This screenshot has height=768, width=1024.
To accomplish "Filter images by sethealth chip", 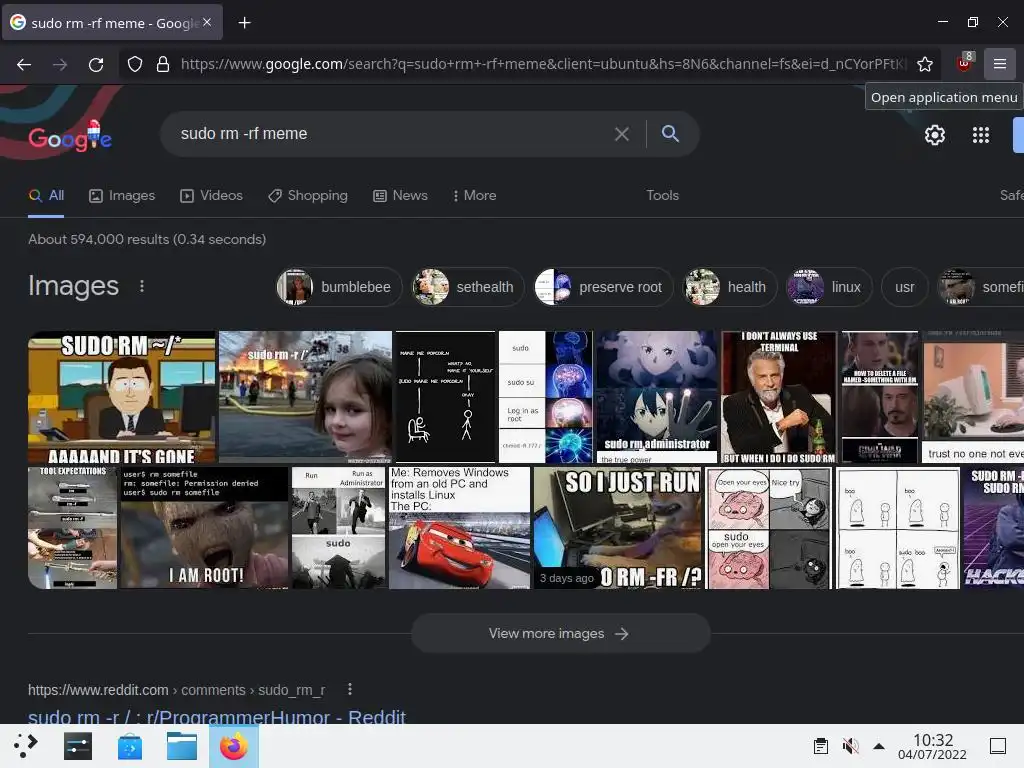I will tap(468, 287).
